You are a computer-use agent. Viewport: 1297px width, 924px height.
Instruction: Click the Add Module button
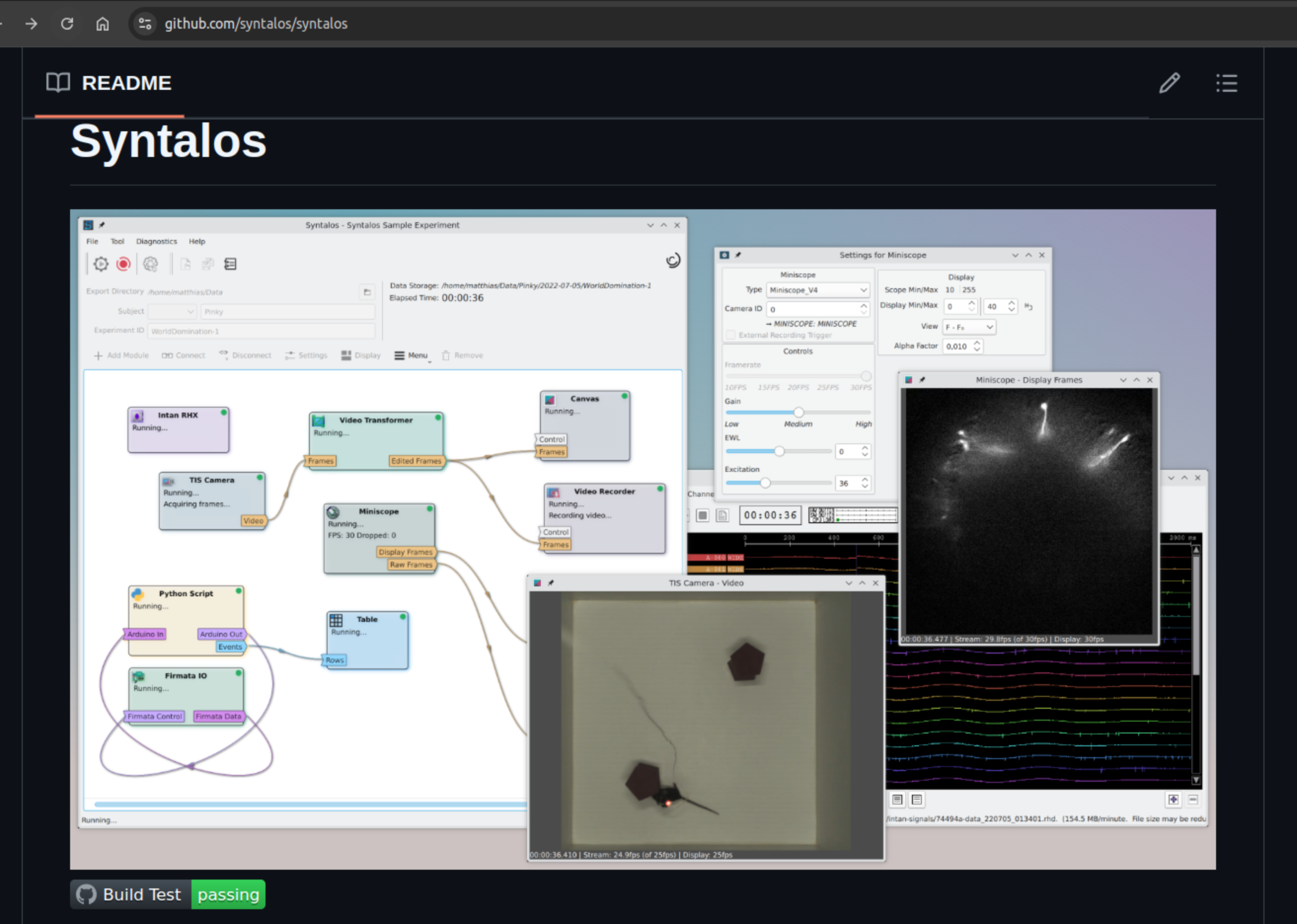tap(121, 355)
